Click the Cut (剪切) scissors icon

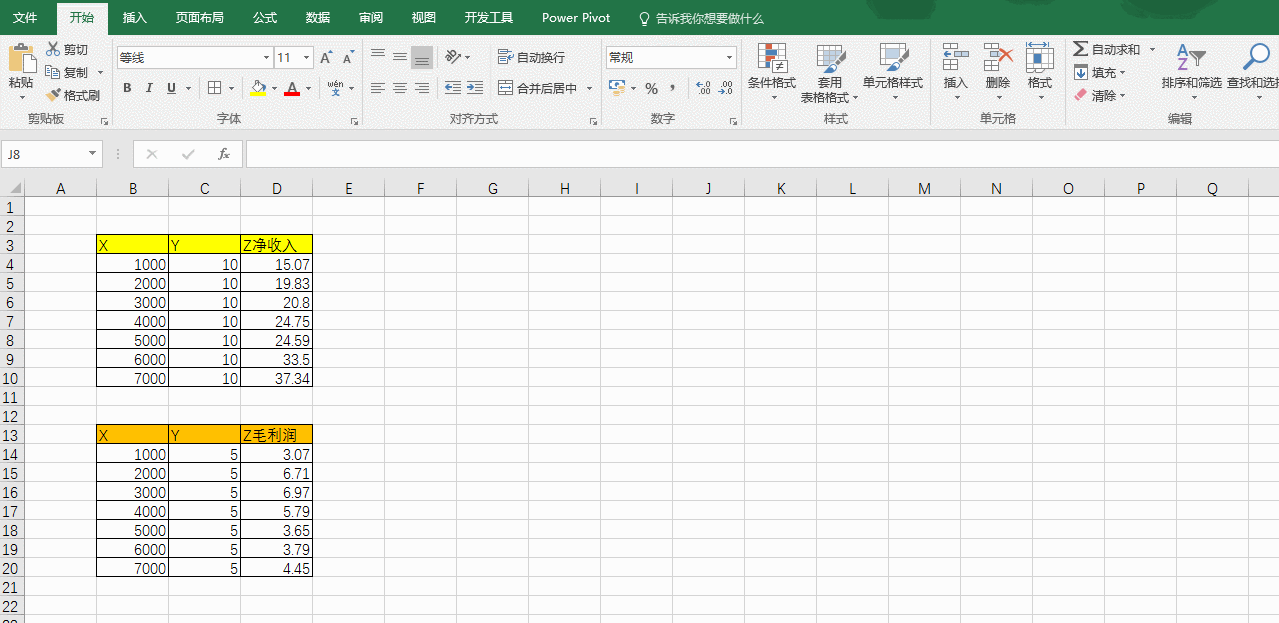[x=53, y=49]
